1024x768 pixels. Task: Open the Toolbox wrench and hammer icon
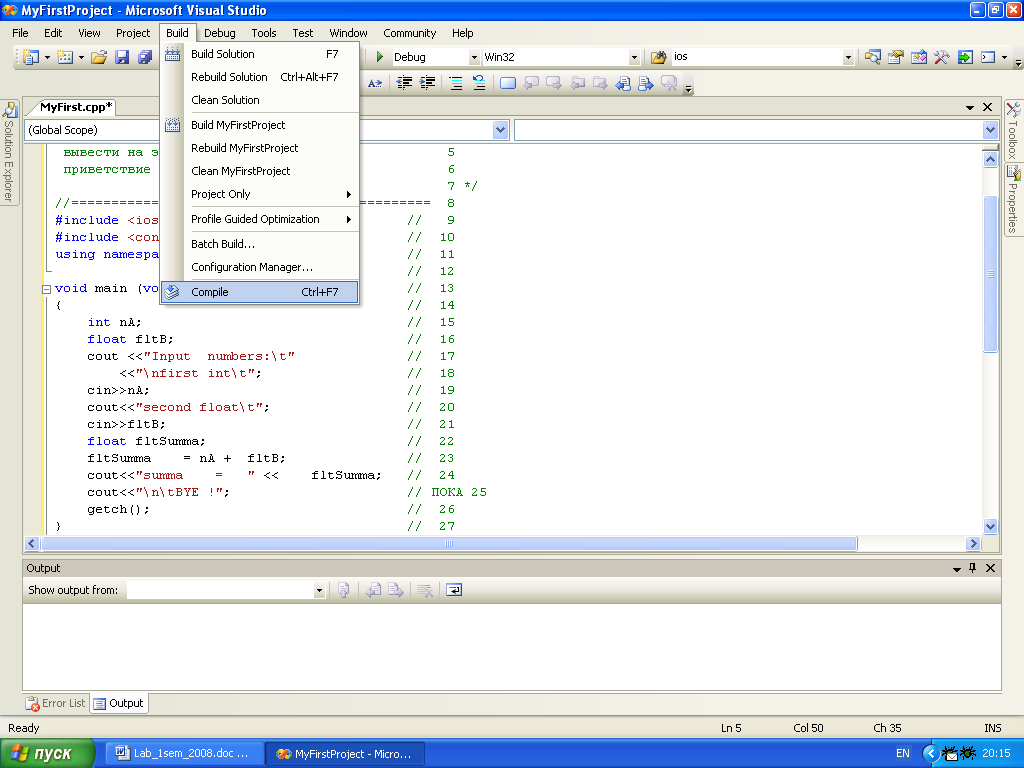pyautogui.click(x=942, y=57)
